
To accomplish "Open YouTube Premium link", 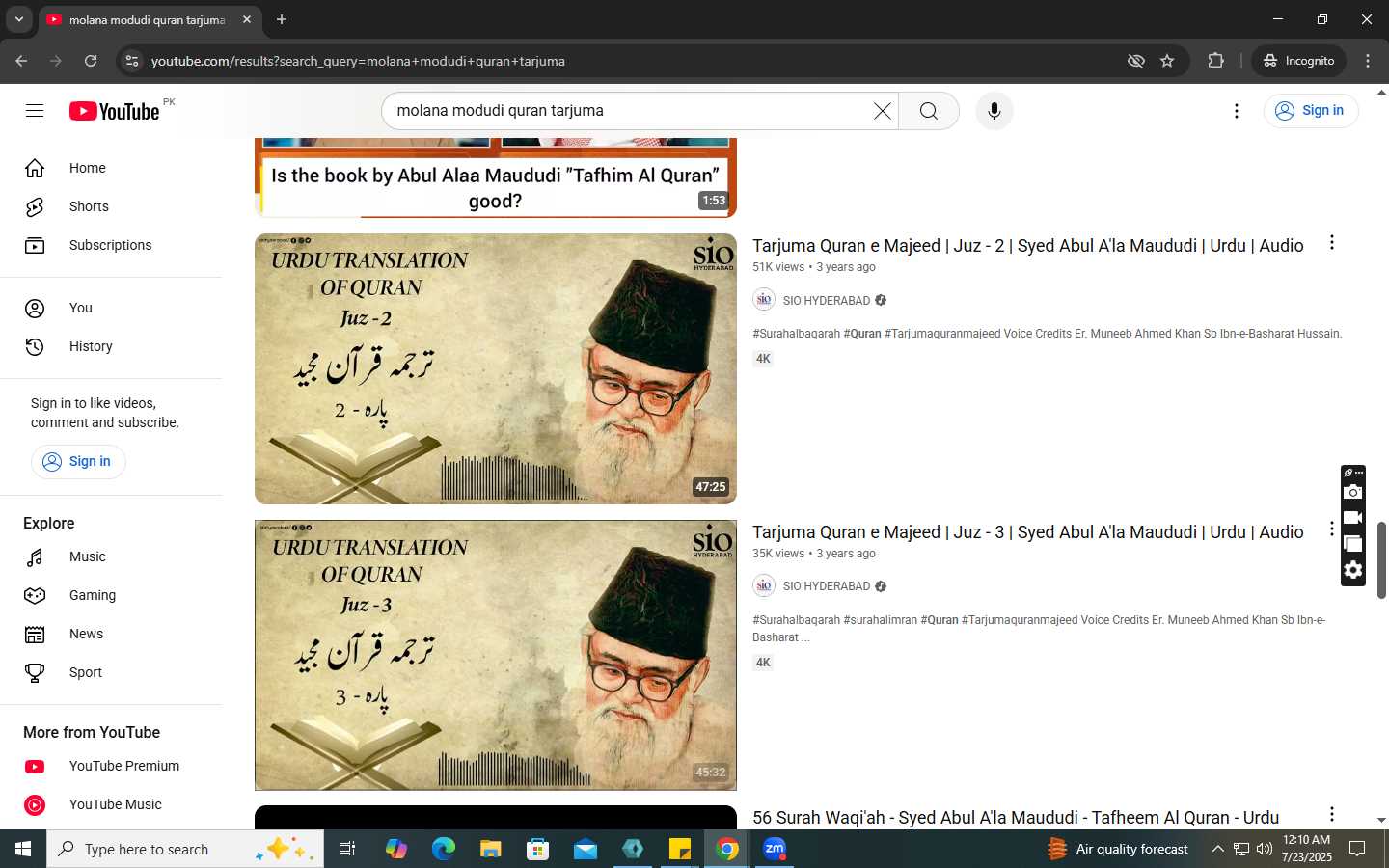I will 111,766.
